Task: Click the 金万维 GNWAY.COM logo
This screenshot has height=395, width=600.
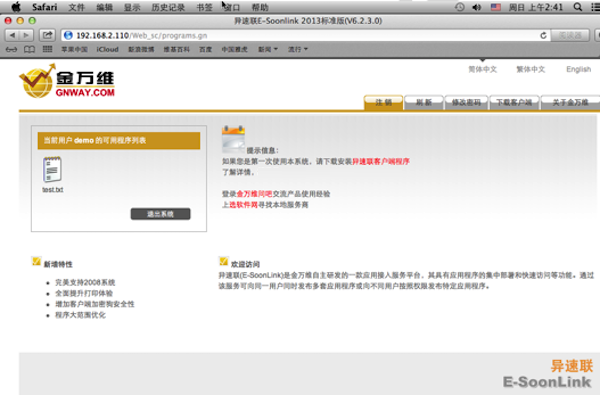Action: click(67, 81)
